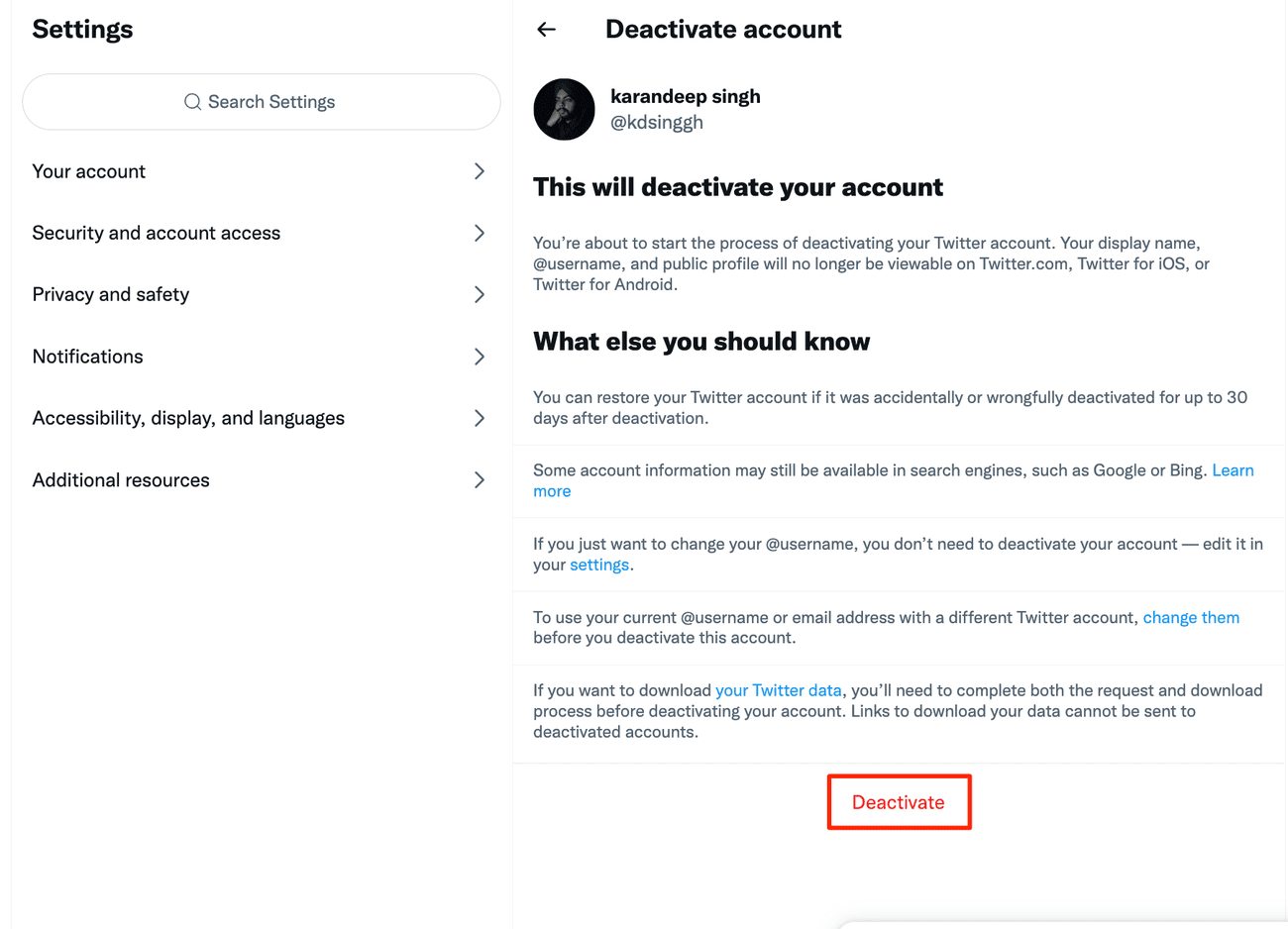The height and width of the screenshot is (929, 1288).
Task: Click Accessibility, display, and languages chevron
Action: pos(480,418)
